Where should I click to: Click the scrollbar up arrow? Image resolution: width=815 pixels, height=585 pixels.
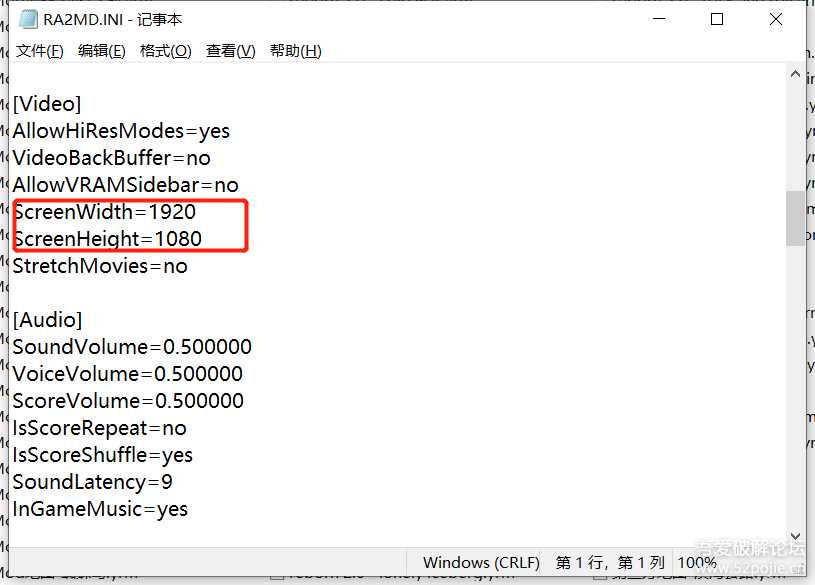pyautogui.click(x=795, y=72)
